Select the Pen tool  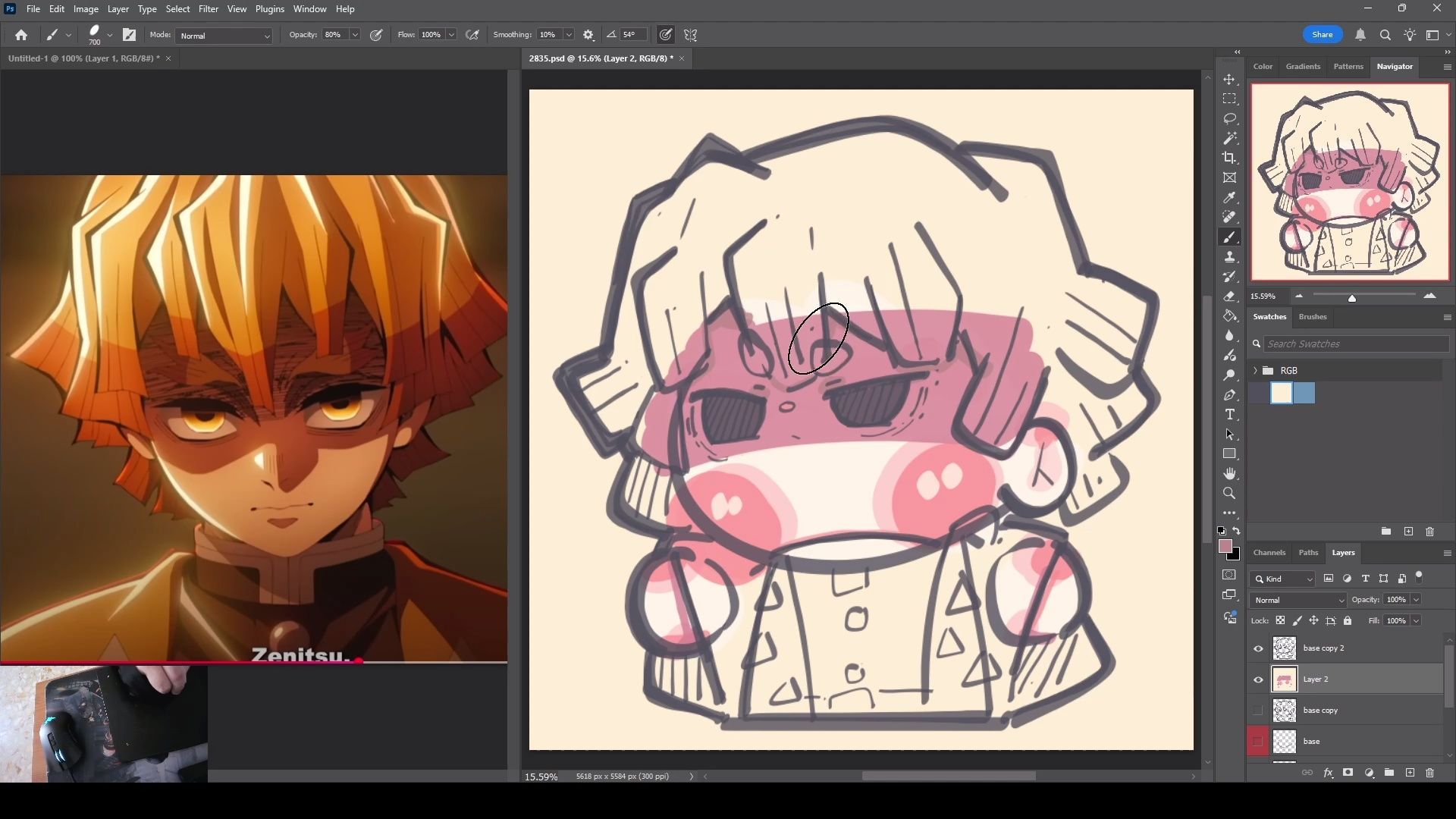(1229, 395)
